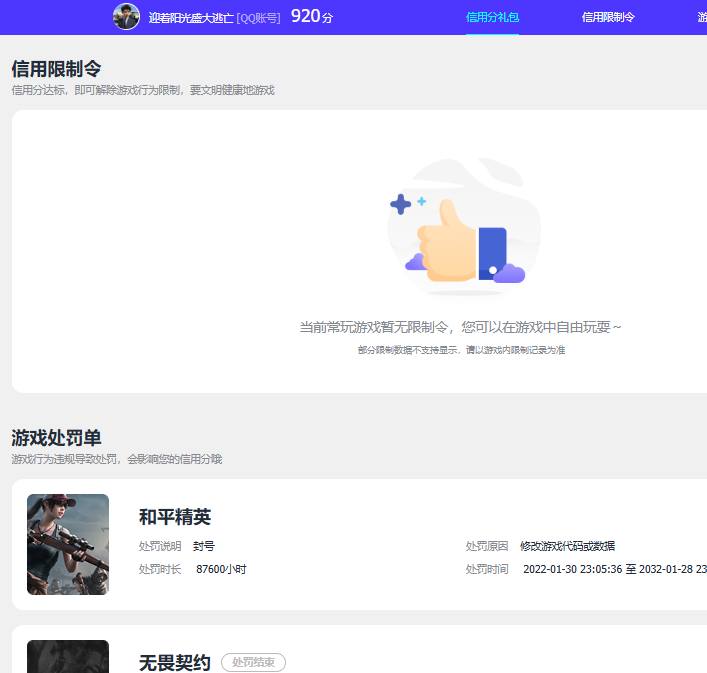Select the subtitle 游戏行为违规导致处罚
This screenshot has width=707, height=673.
pos(65,459)
